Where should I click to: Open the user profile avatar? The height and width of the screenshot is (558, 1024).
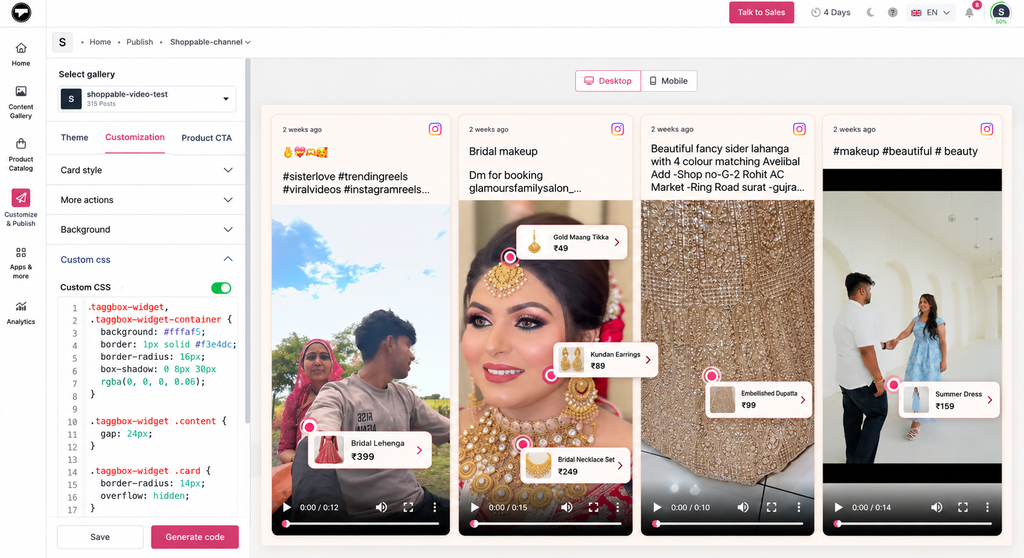click(1000, 12)
